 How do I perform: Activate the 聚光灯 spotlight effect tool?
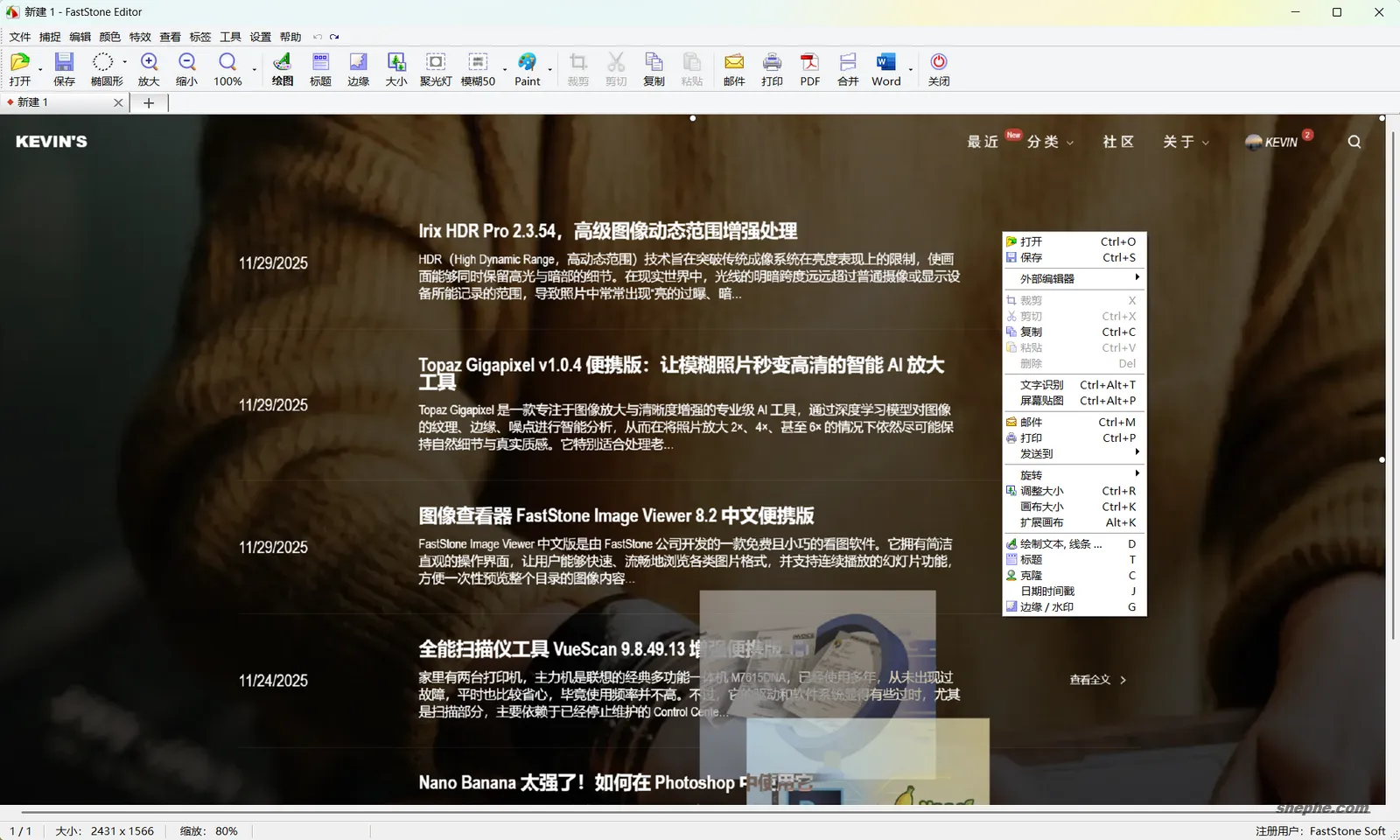(435, 68)
